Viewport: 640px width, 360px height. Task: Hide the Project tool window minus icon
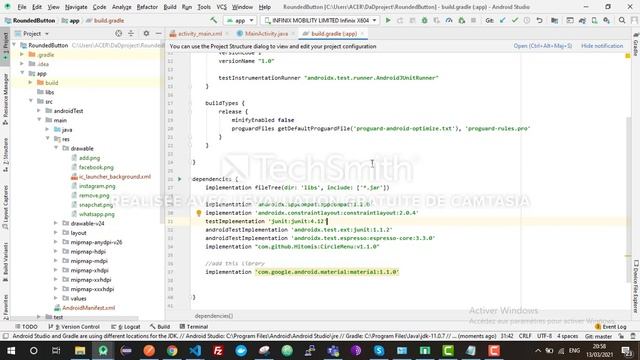[x=158, y=33]
